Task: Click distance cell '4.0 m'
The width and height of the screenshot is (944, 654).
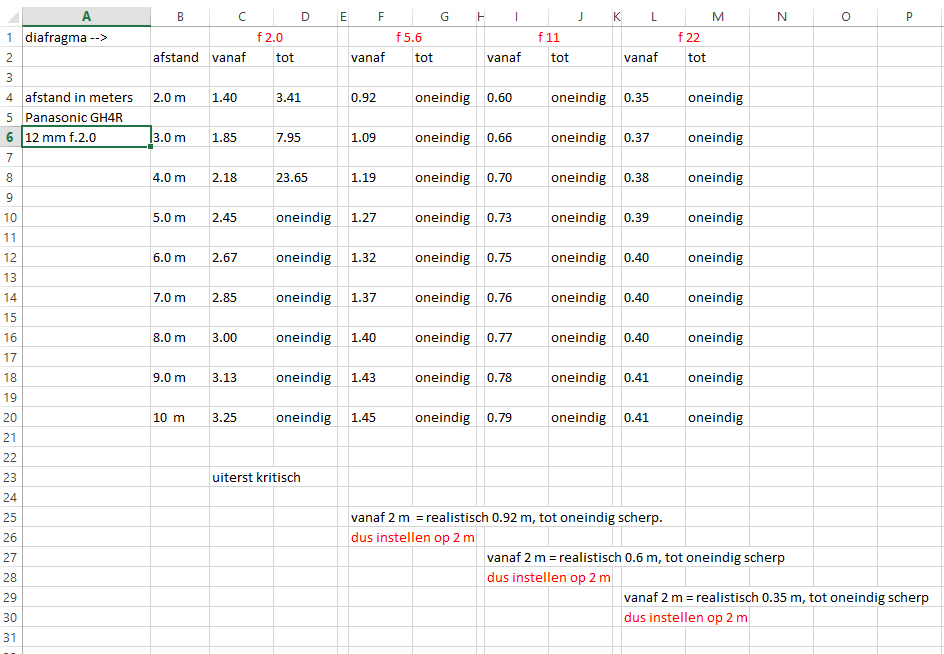Action: tap(180, 178)
